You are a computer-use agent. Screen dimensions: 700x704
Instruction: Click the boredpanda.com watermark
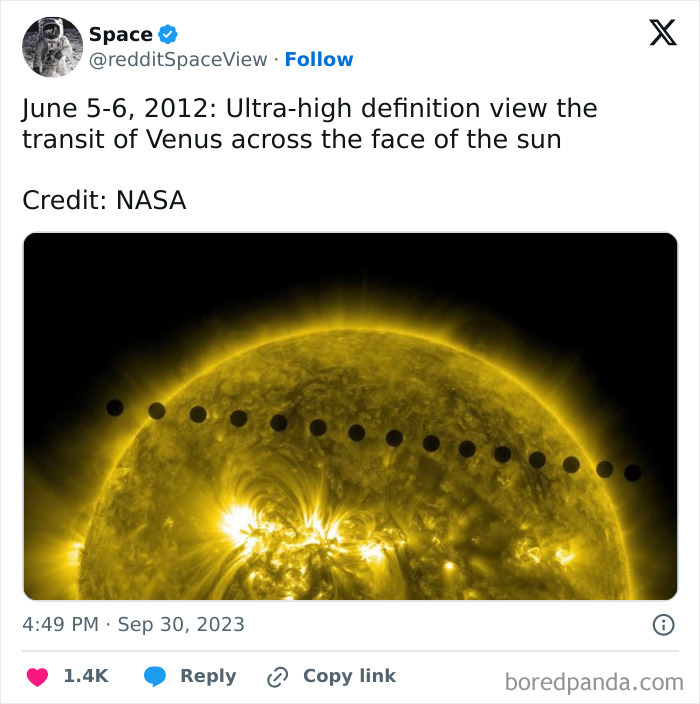click(593, 682)
